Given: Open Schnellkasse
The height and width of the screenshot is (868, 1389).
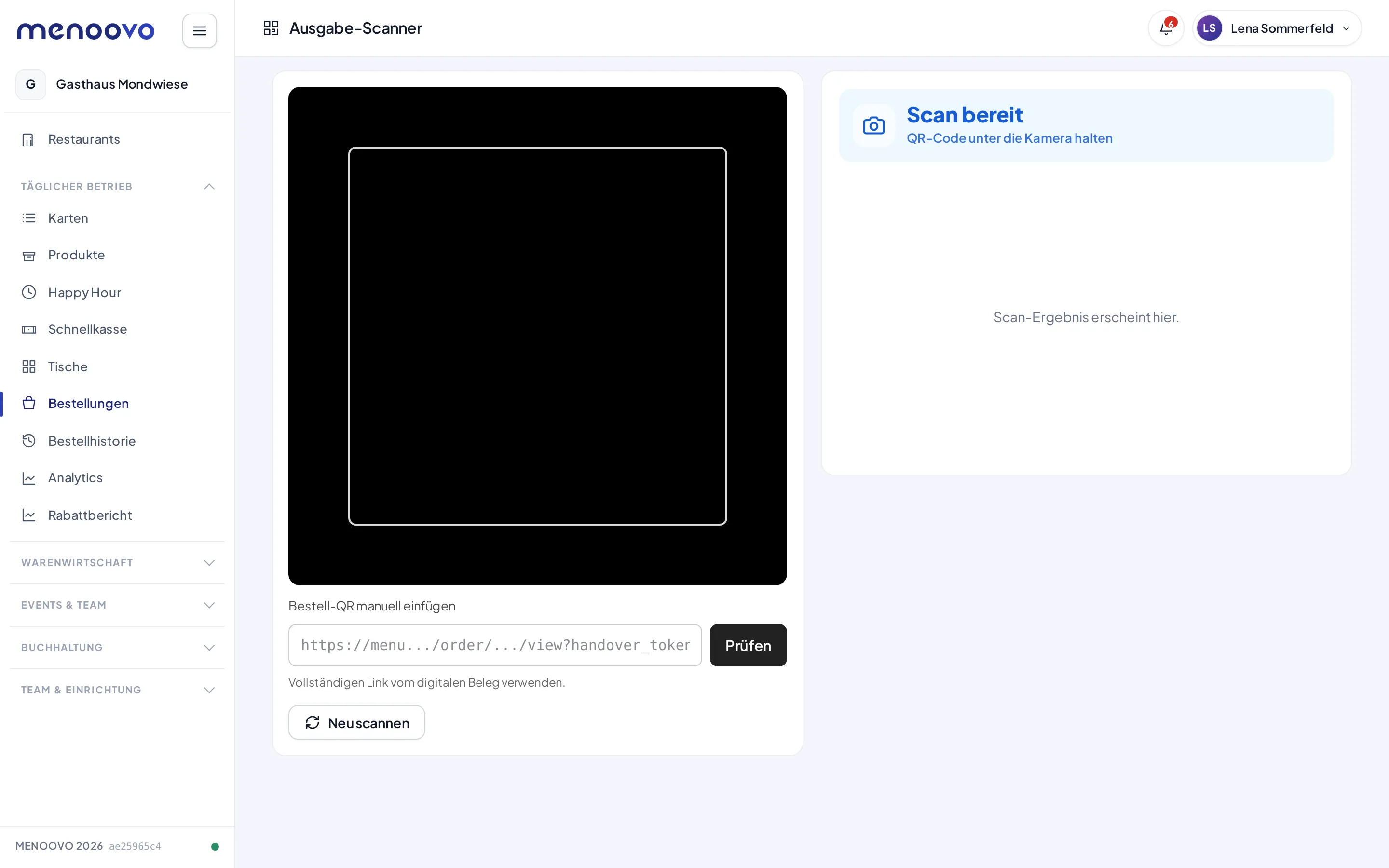Looking at the screenshot, I should [117, 329].
